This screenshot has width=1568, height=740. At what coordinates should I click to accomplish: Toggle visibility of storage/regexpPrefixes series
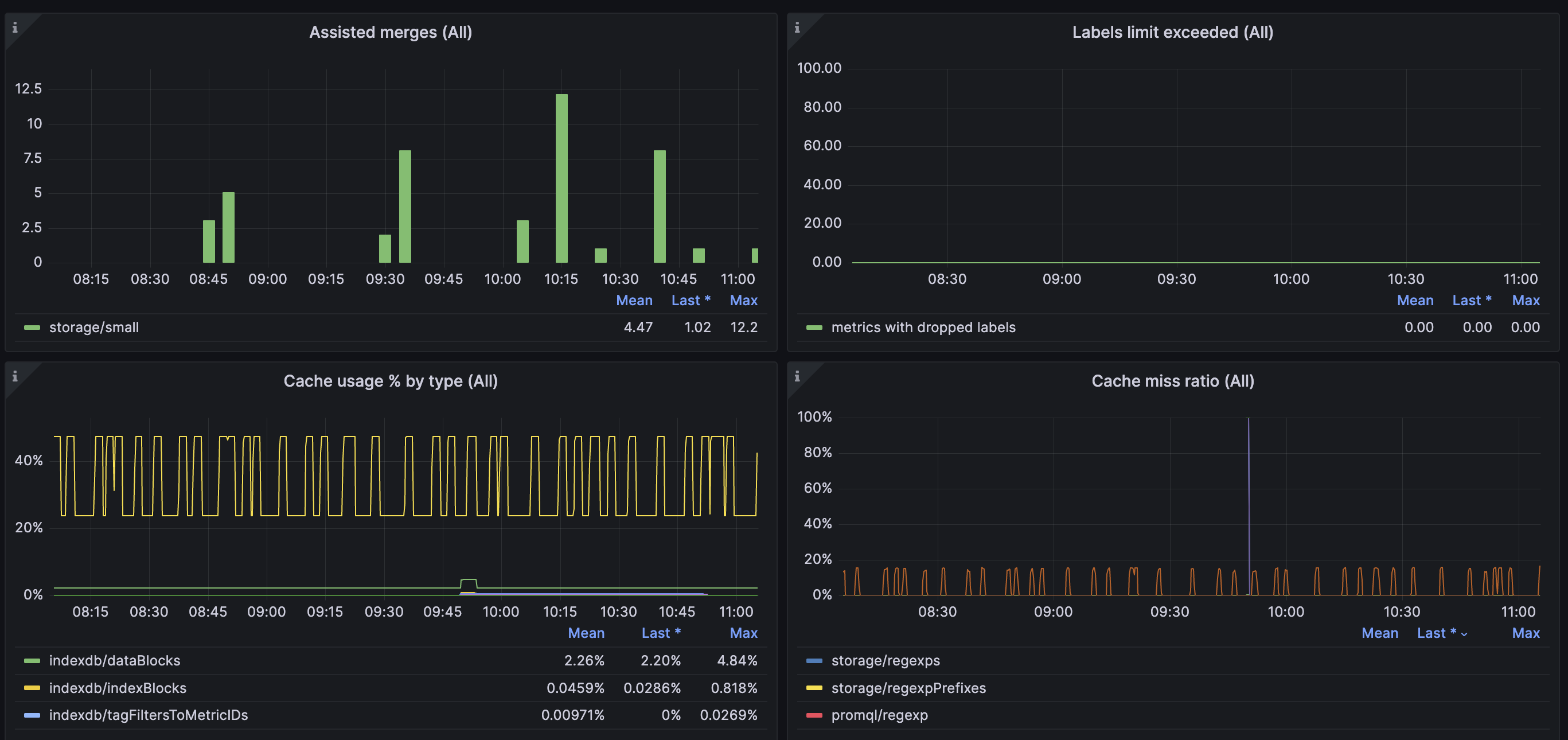tap(908, 688)
